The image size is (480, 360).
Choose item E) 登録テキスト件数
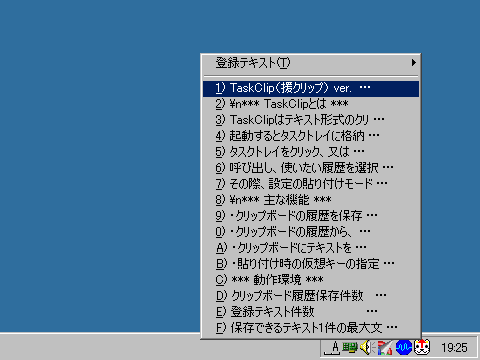[311, 312]
